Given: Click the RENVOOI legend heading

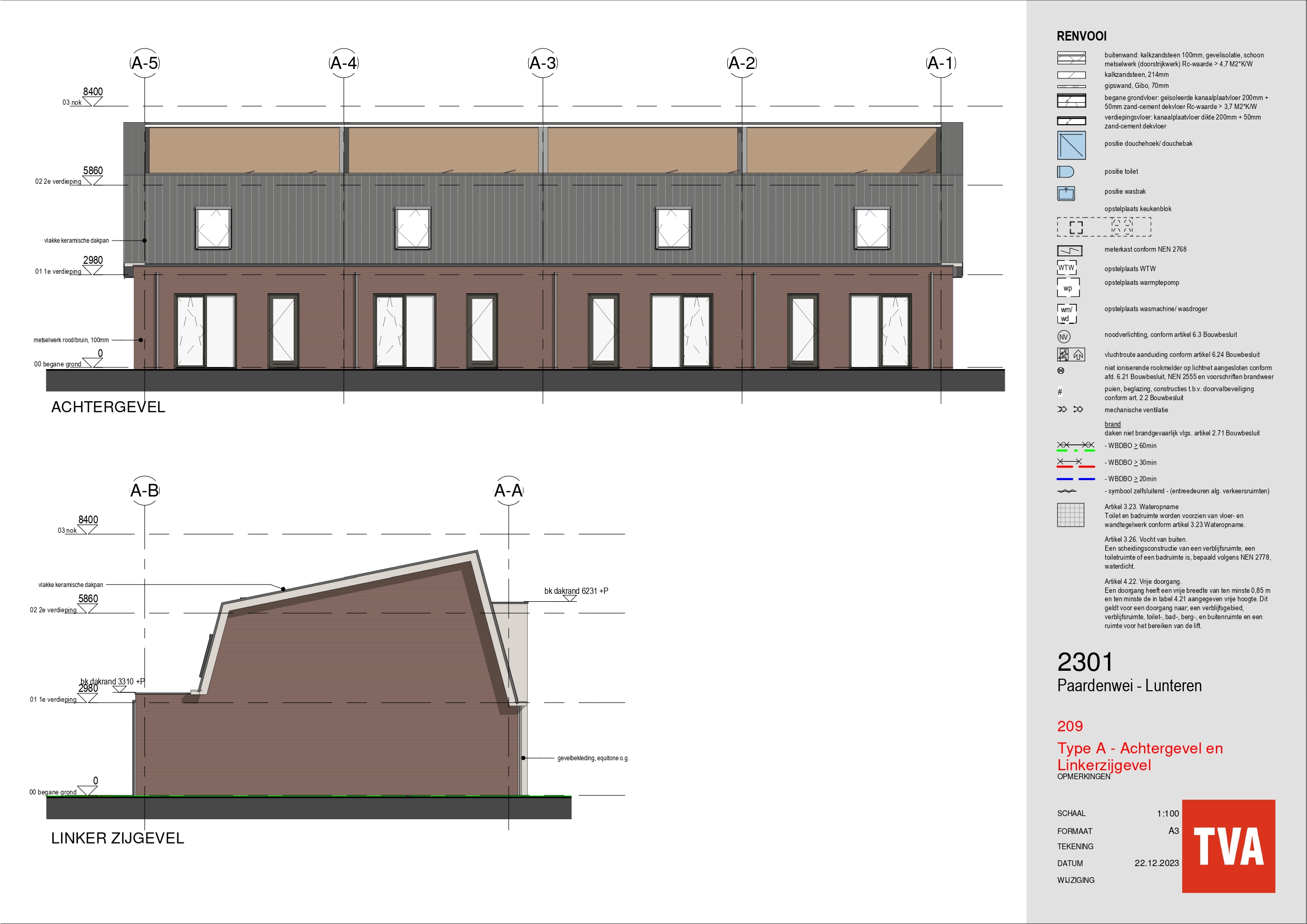Looking at the screenshot, I should [1082, 36].
